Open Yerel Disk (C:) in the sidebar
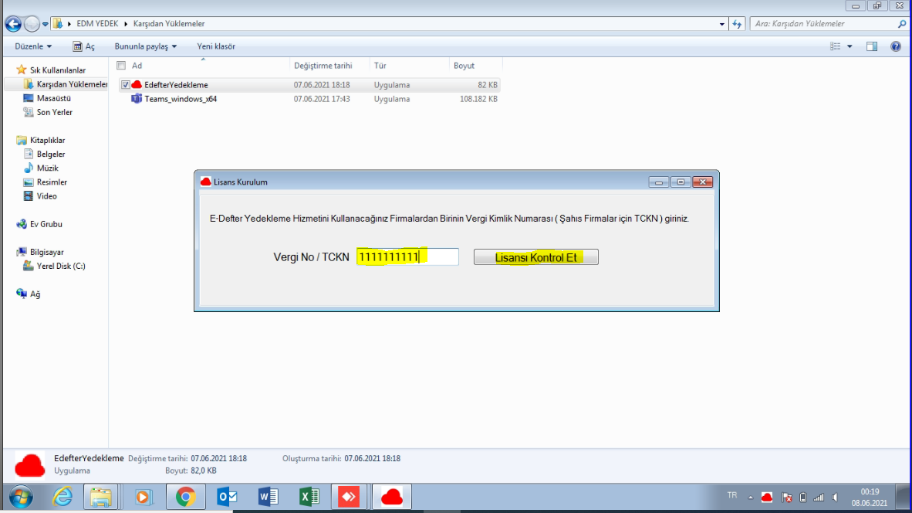 pos(60,266)
